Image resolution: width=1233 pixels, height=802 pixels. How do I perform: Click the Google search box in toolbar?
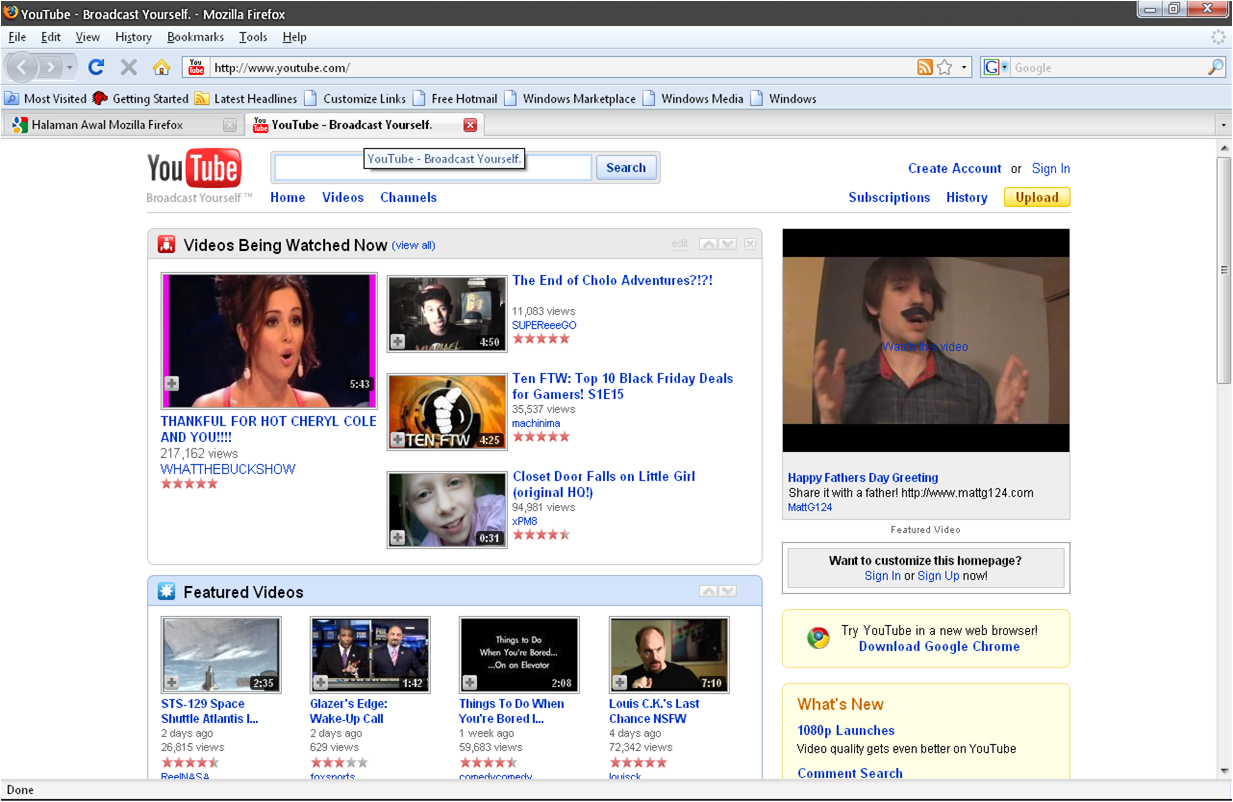tap(1108, 67)
